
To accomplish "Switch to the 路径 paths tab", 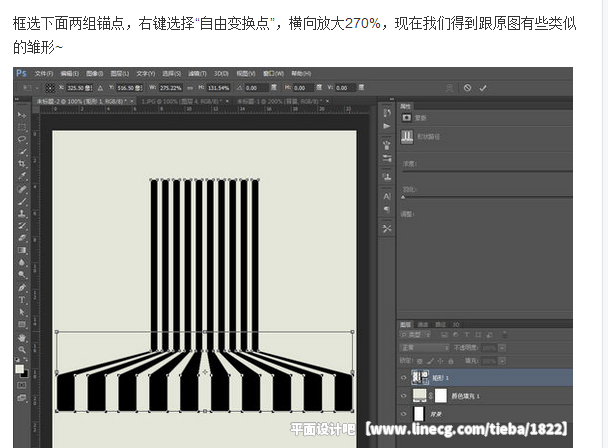I will 440,324.
